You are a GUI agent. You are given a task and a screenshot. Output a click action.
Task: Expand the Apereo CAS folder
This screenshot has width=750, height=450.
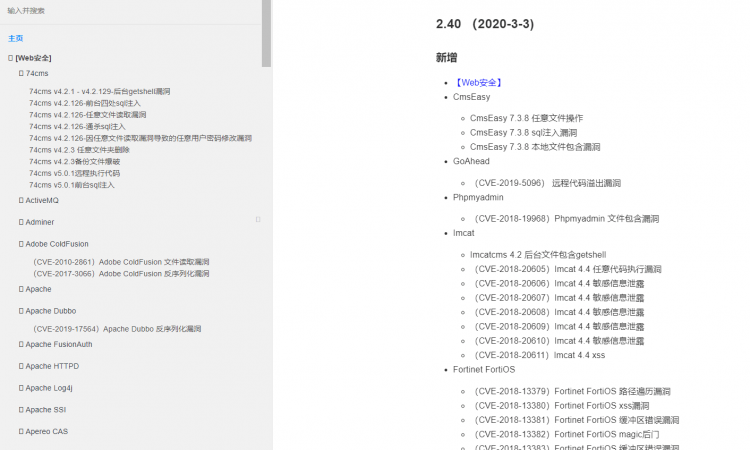pyautogui.click(x=44, y=431)
